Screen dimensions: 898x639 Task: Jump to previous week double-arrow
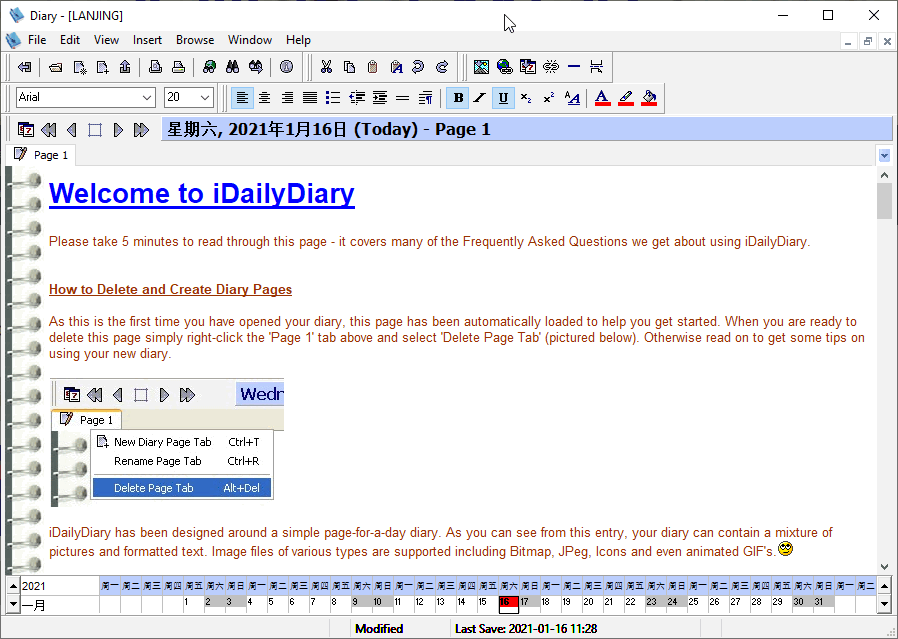coord(49,130)
